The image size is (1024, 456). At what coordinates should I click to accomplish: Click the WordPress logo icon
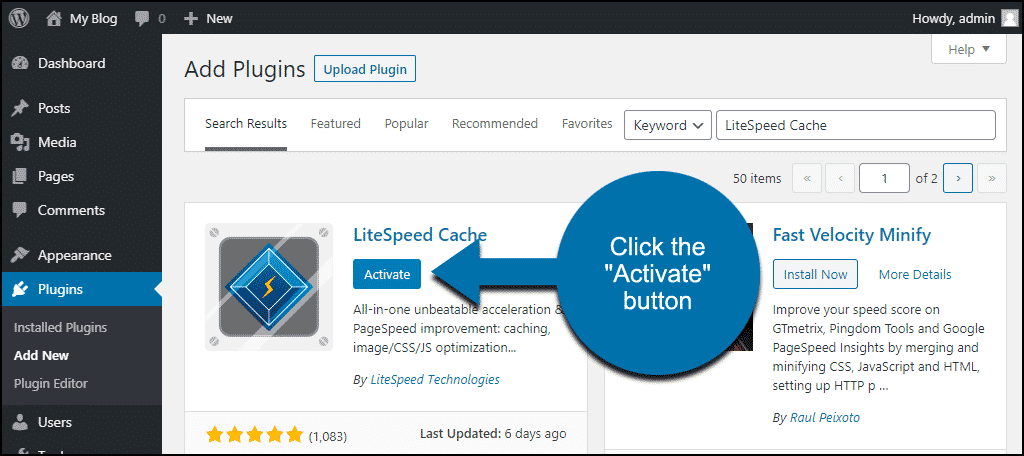(19, 18)
